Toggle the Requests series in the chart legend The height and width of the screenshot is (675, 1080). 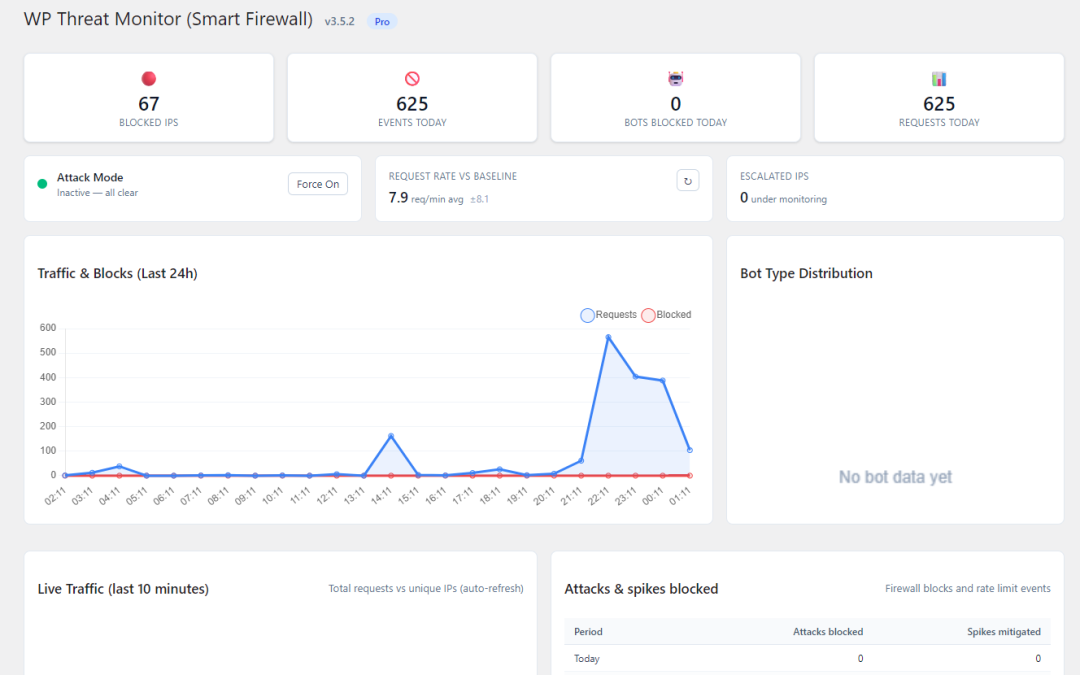point(609,315)
